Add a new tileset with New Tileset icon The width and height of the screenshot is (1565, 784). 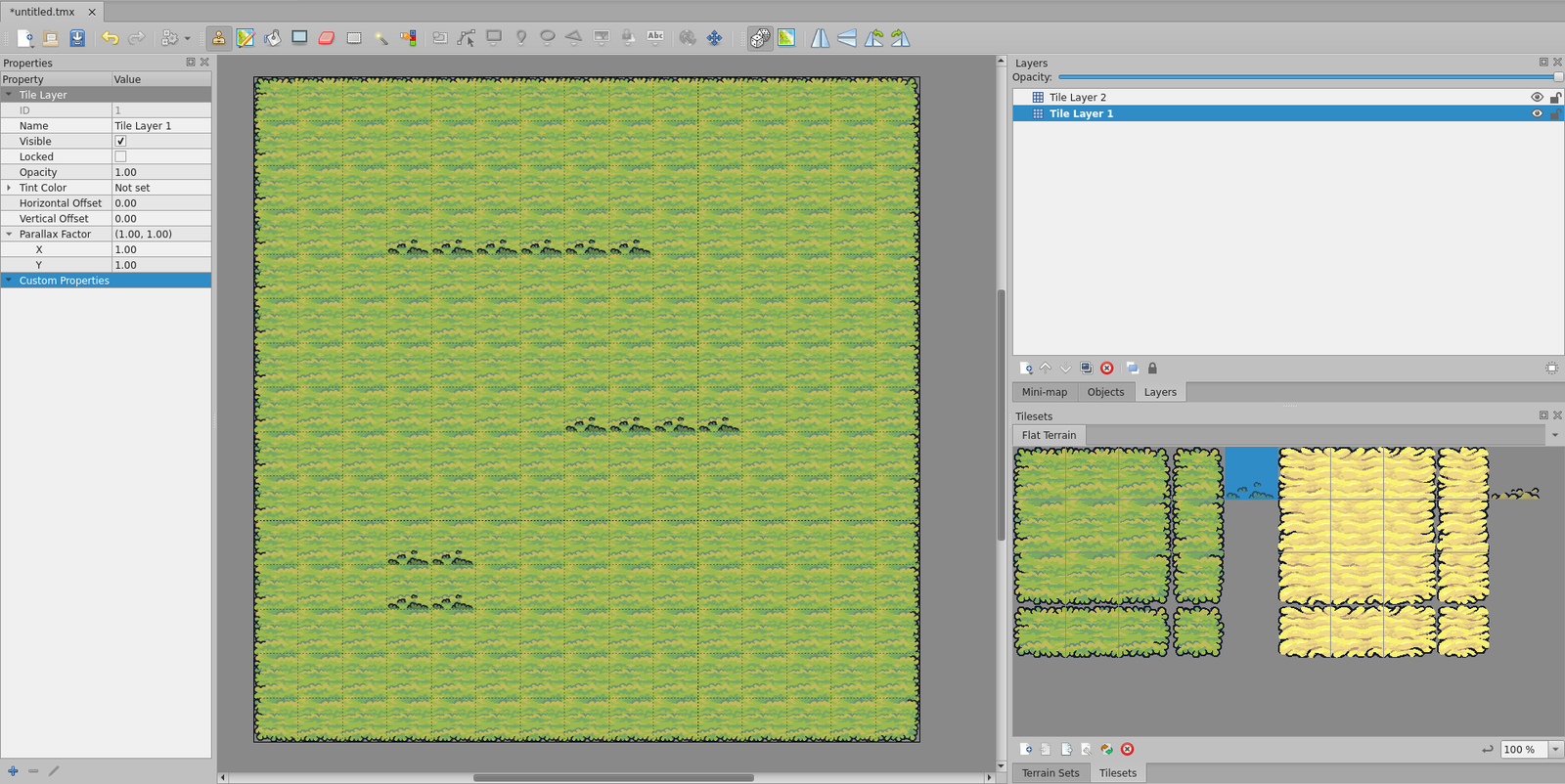click(x=1026, y=750)
